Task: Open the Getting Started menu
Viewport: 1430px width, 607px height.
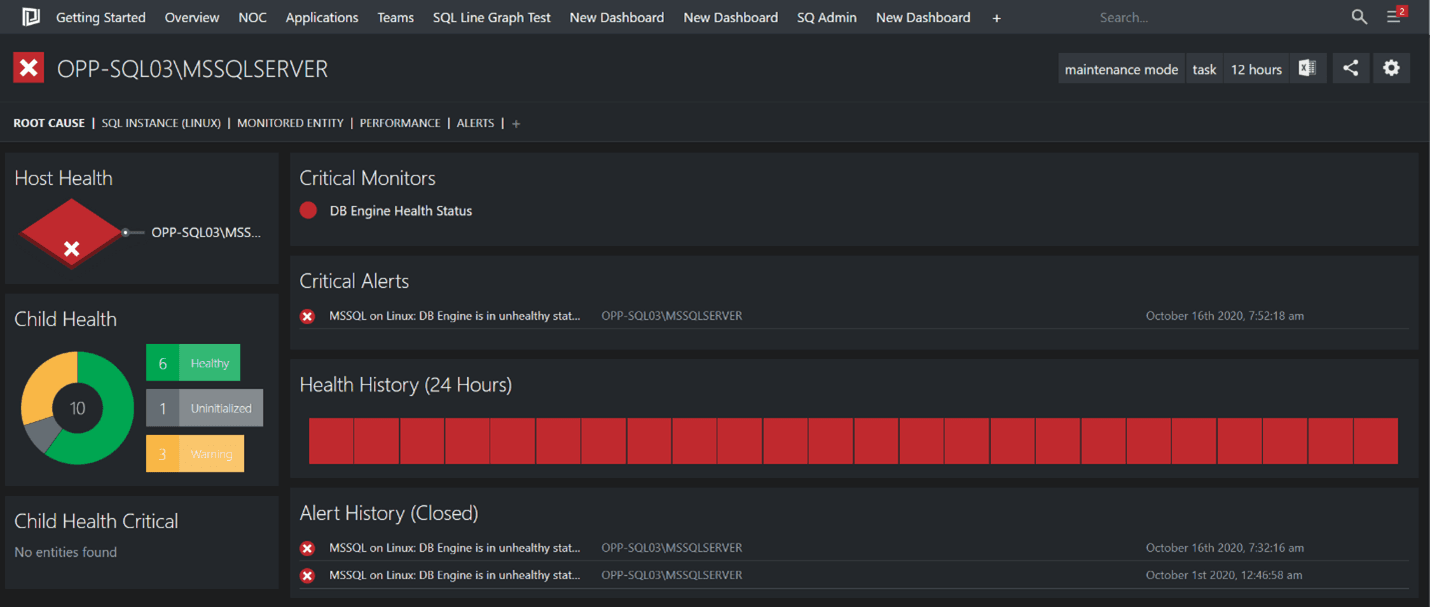Action: pyautogui.click(x=101, y=17)
